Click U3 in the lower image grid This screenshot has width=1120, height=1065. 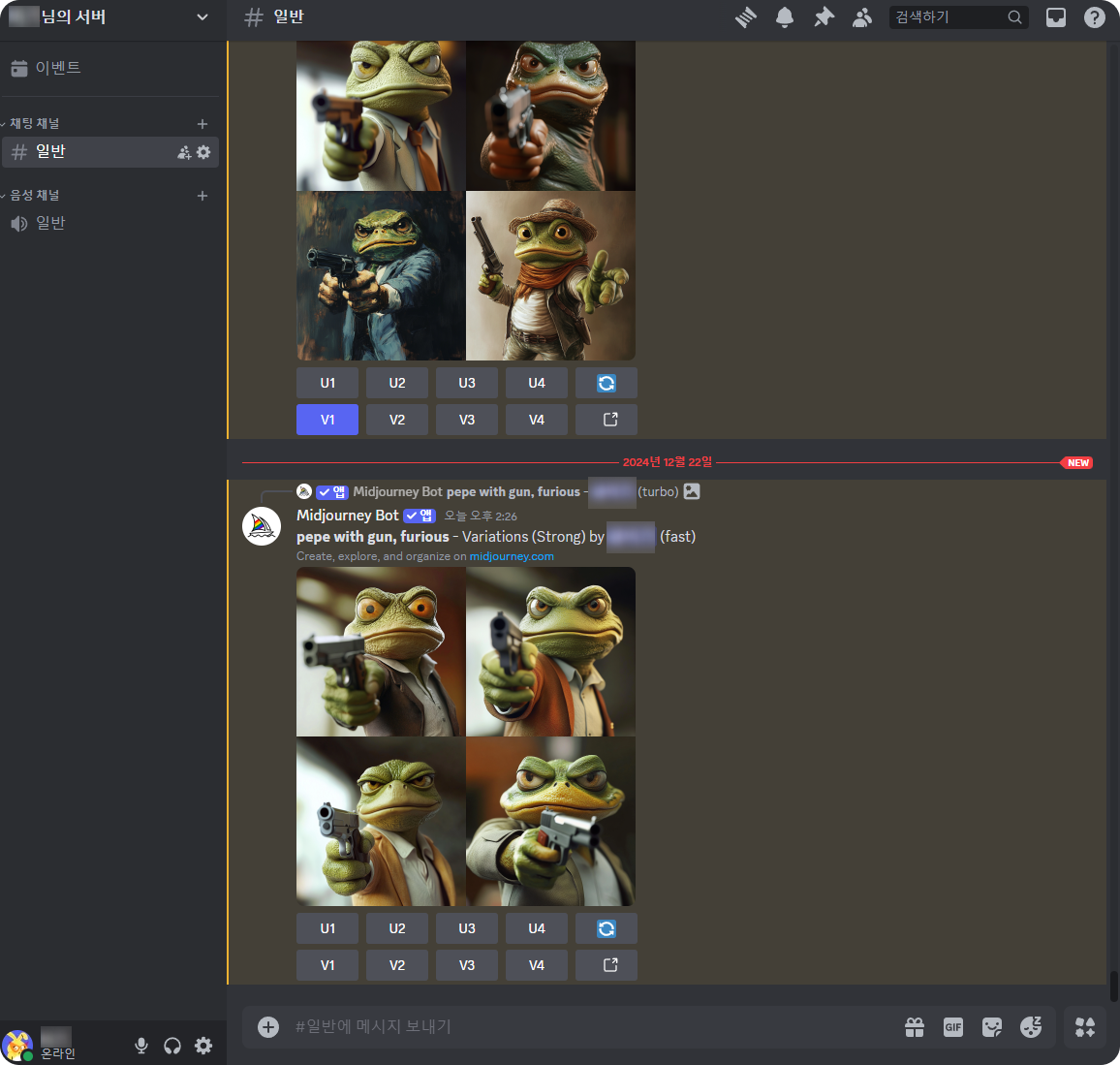pos(466,928)
